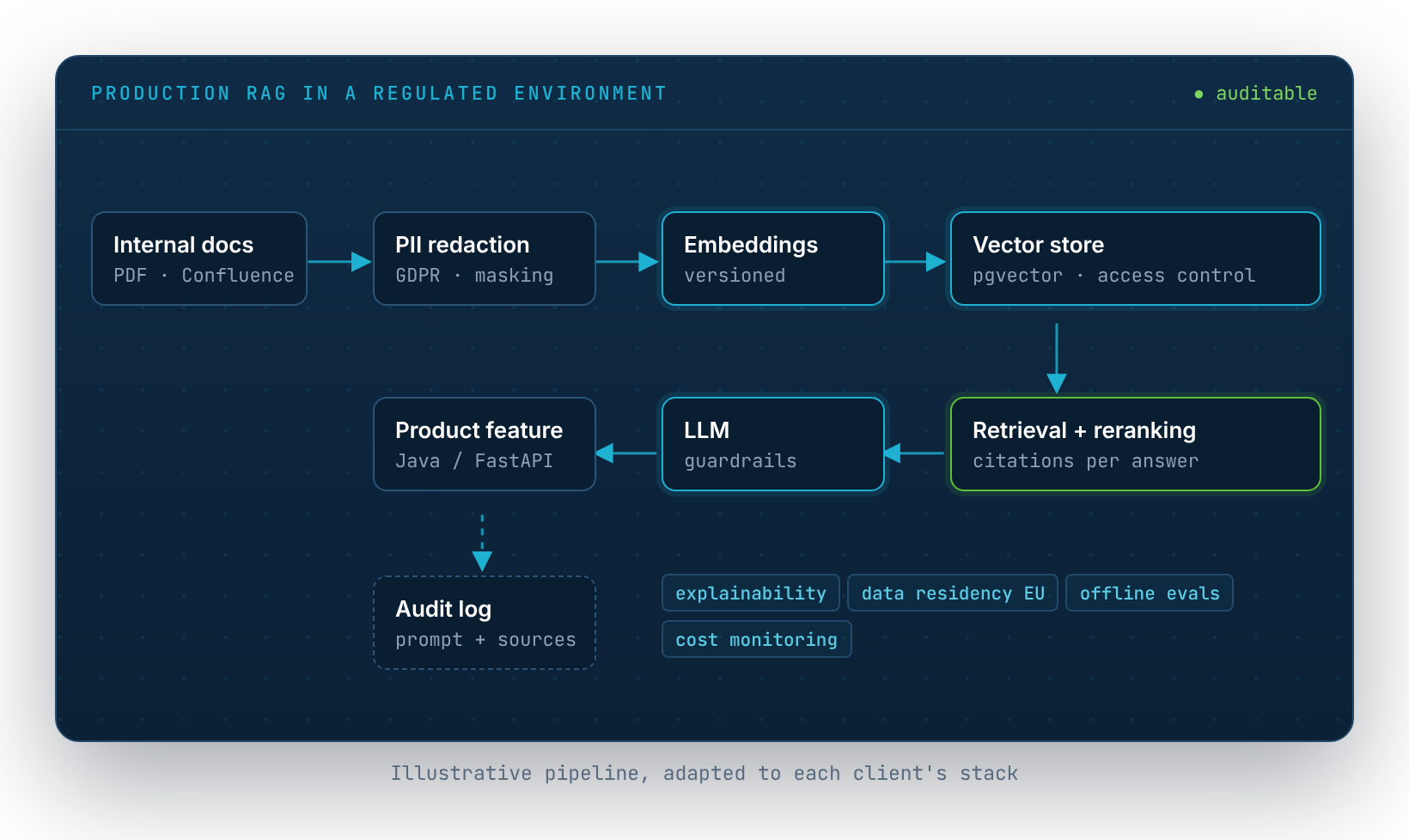Image resolution: width=1409 pixels, height=840 pixels.
Task: Open the Vector store pgvector node
Action: [x=1136, y=259]
